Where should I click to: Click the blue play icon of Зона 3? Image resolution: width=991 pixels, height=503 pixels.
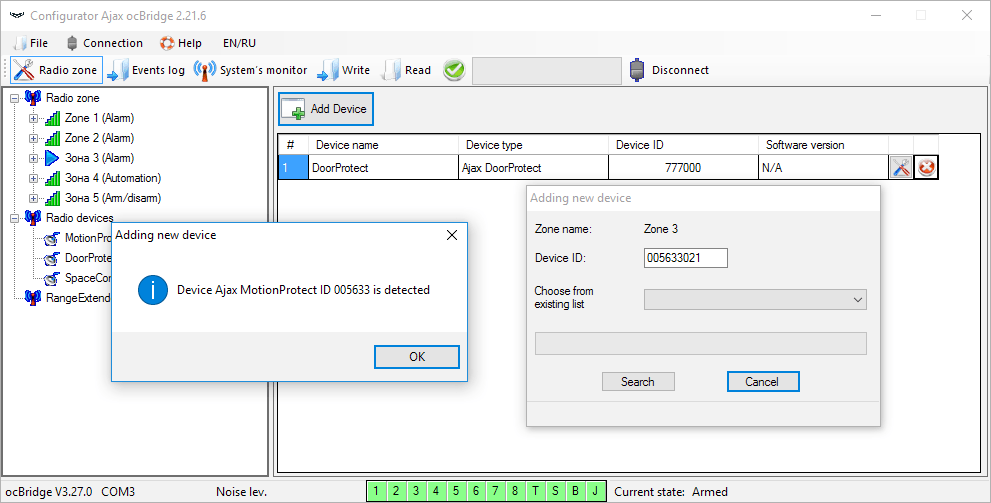(52, 158)
